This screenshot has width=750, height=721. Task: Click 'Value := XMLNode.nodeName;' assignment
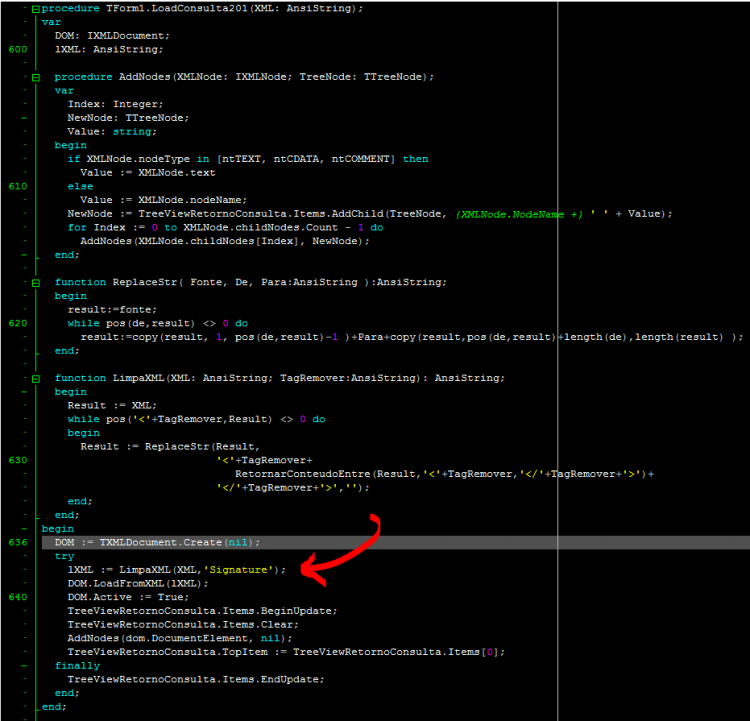164,200
